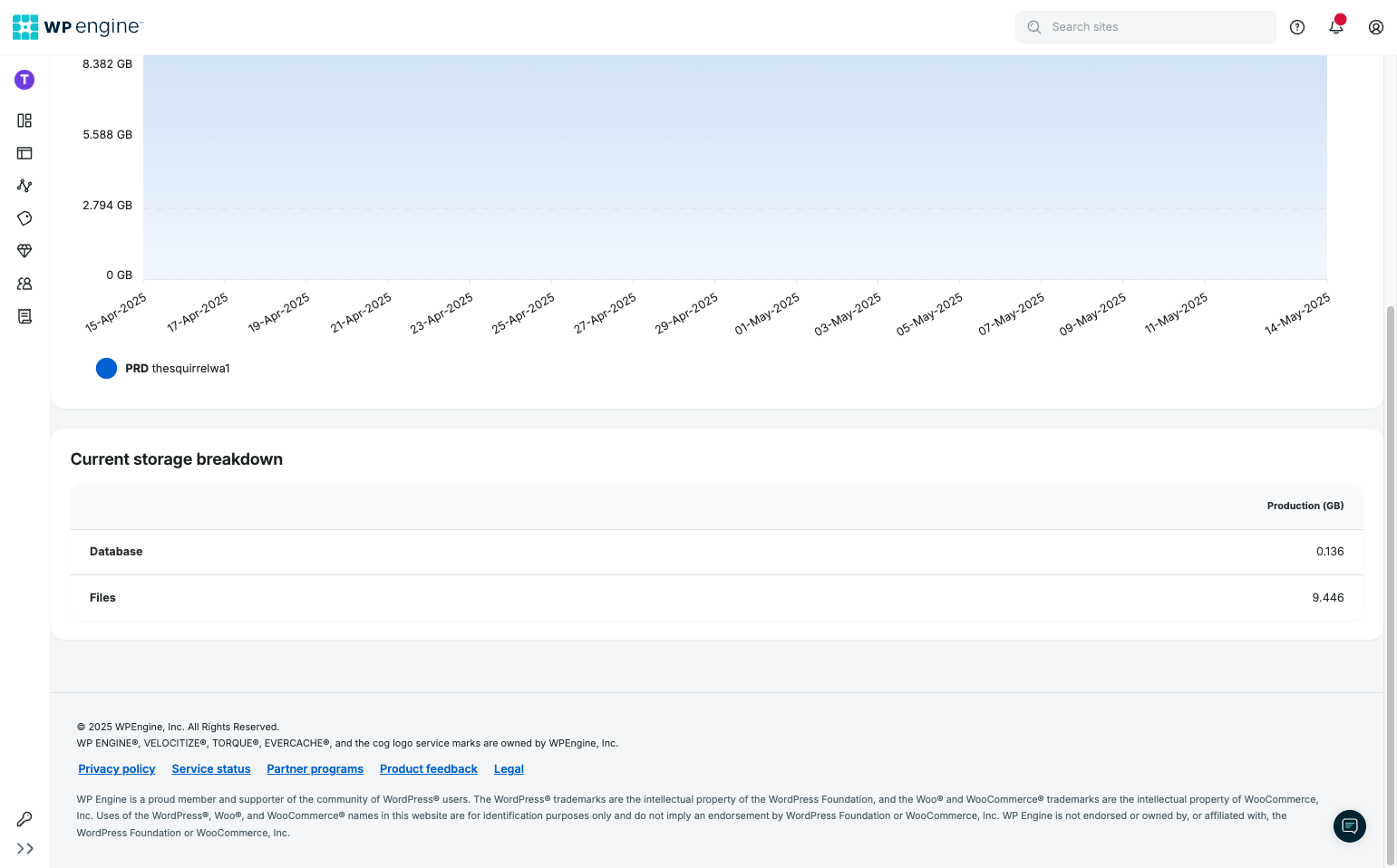The width and height of the screenshot is (1397, 868).
Task: Click the Files row label
Action: (102, 598)
